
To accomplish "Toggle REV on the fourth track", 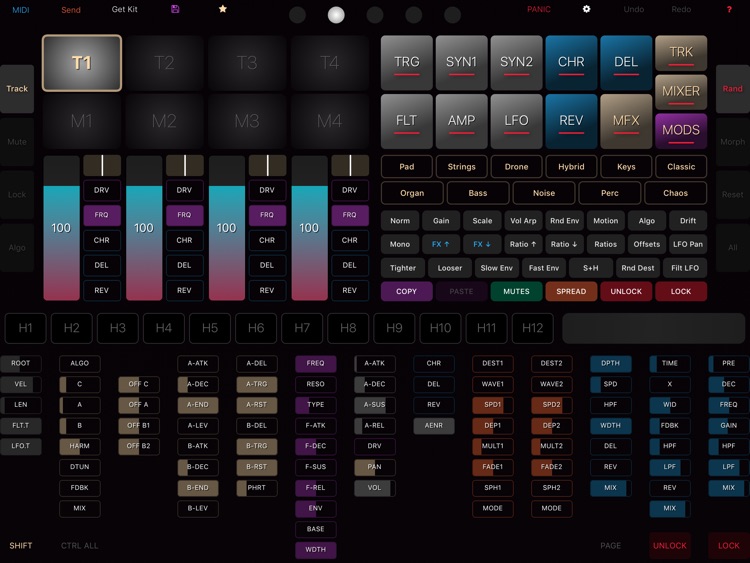I will pos(350,290).
